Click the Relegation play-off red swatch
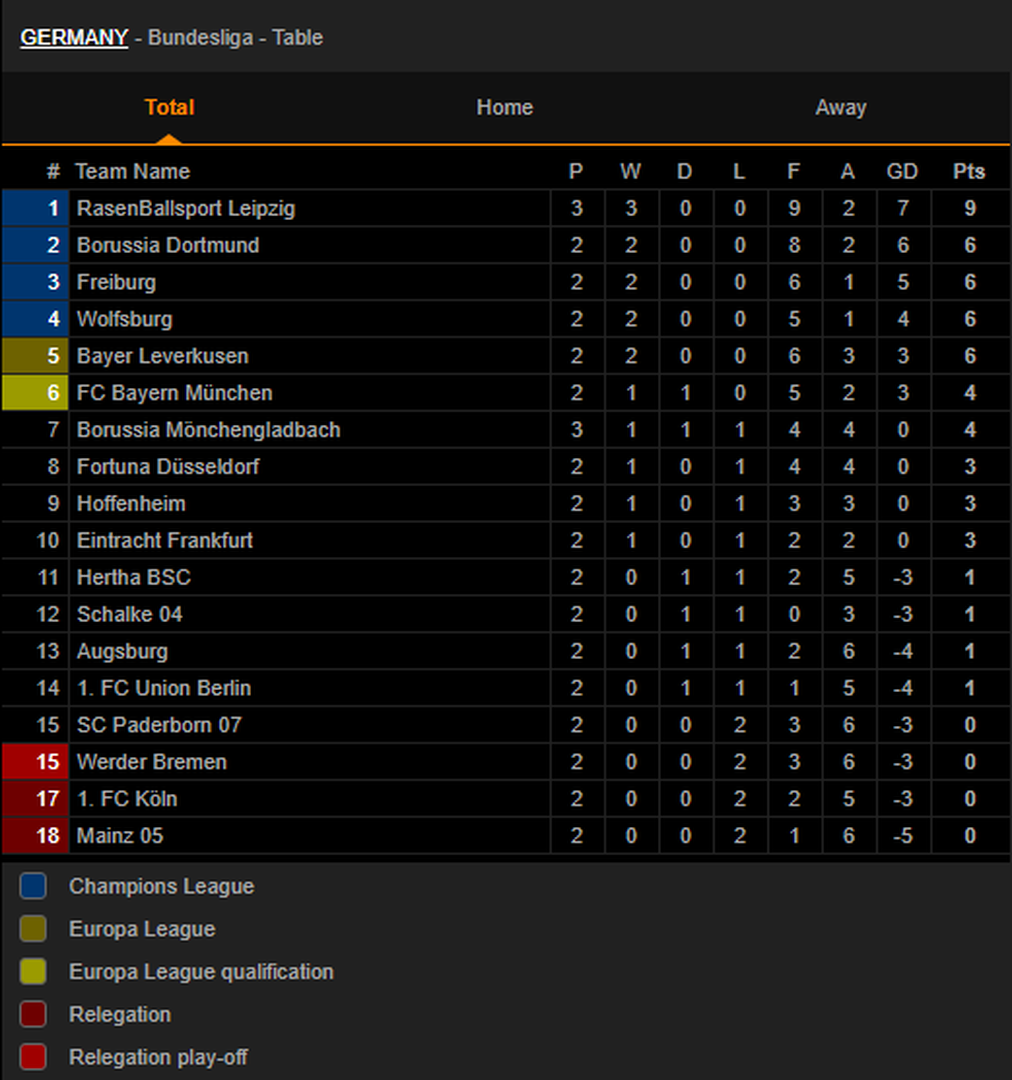 pyautogui.click(x=33, y=1057)
